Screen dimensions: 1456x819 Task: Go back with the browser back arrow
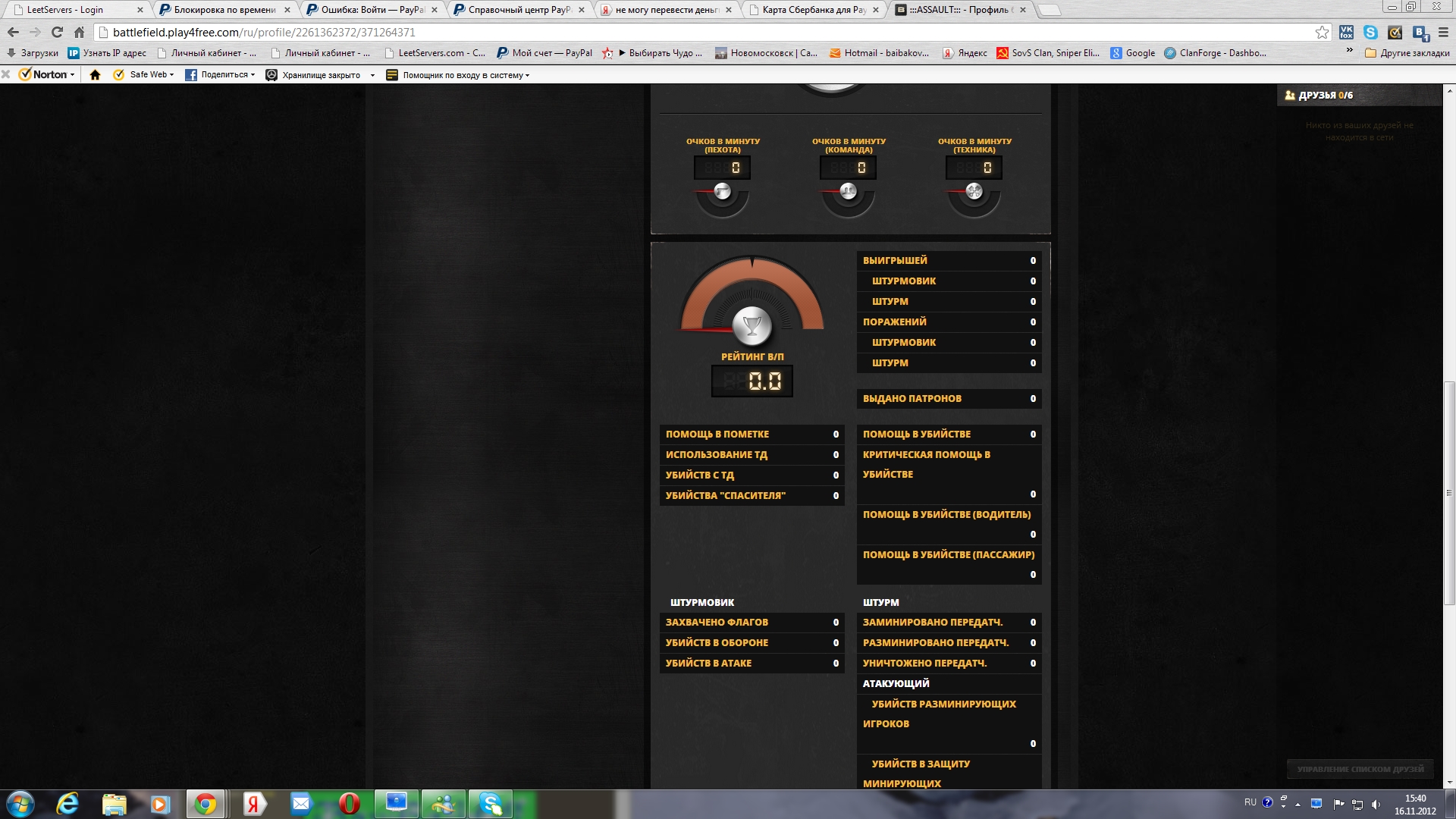(x=13, y=33)
